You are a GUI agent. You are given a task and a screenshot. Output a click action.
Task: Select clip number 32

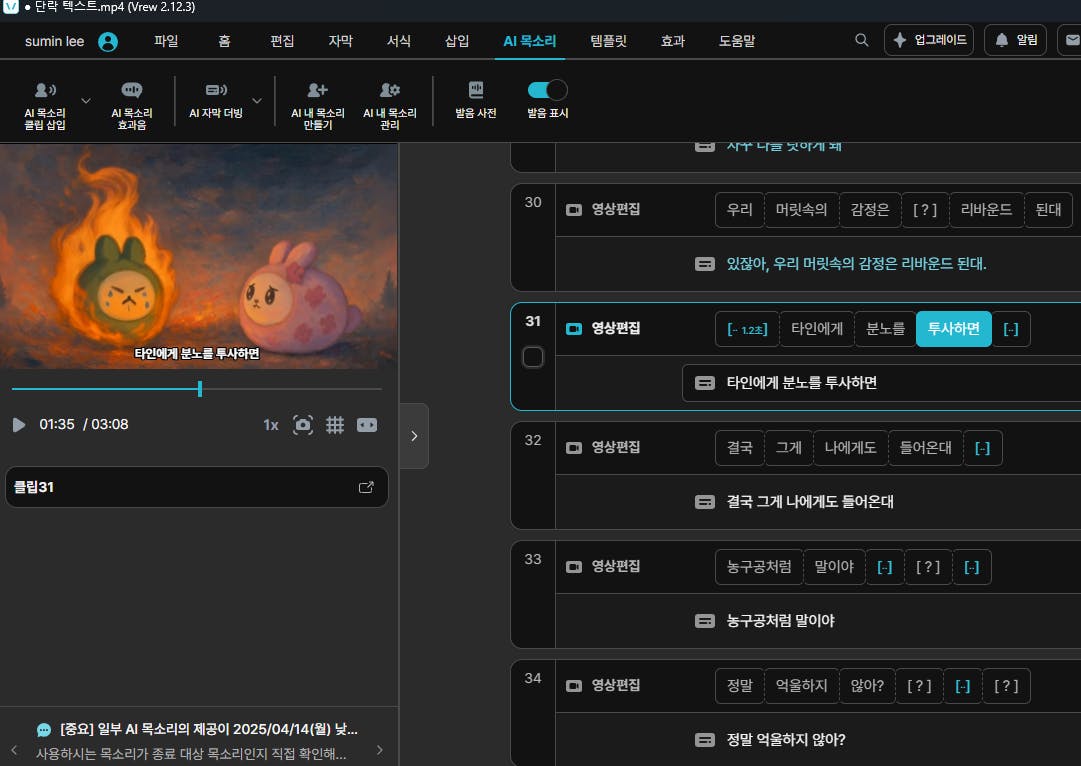[533, 441]
